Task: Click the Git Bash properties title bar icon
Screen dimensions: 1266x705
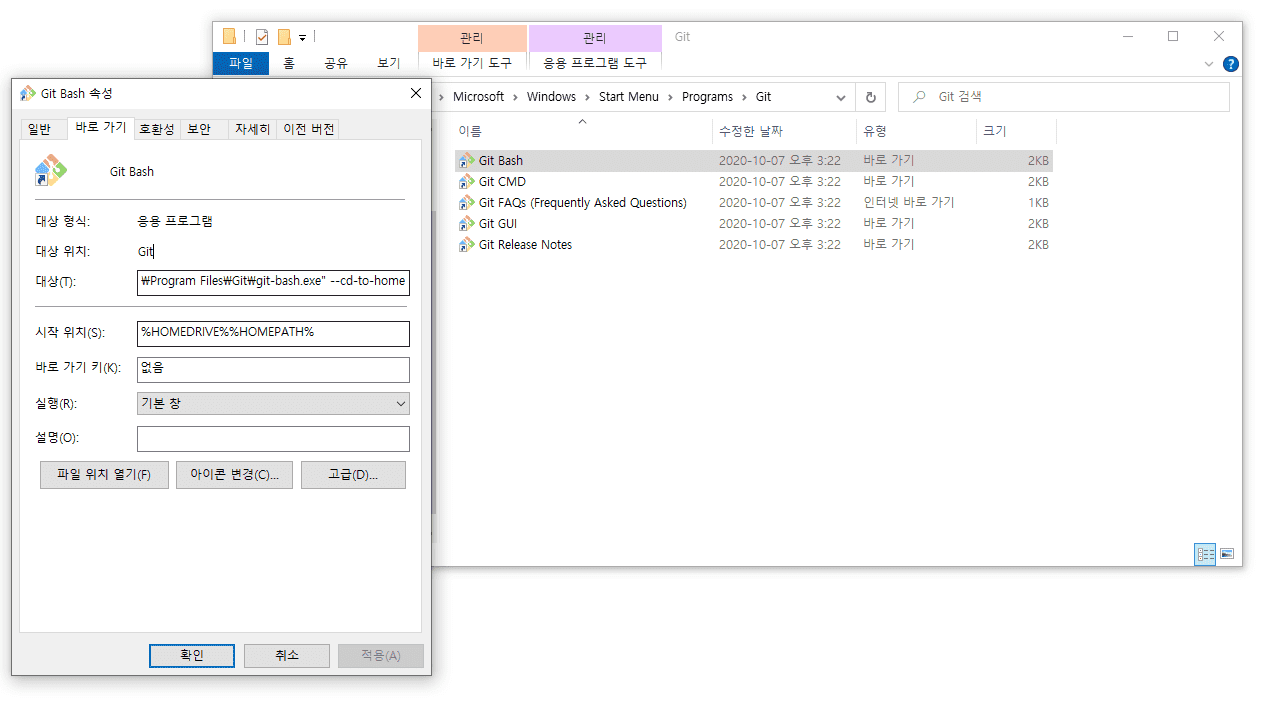Action: [x=28, y=93]
